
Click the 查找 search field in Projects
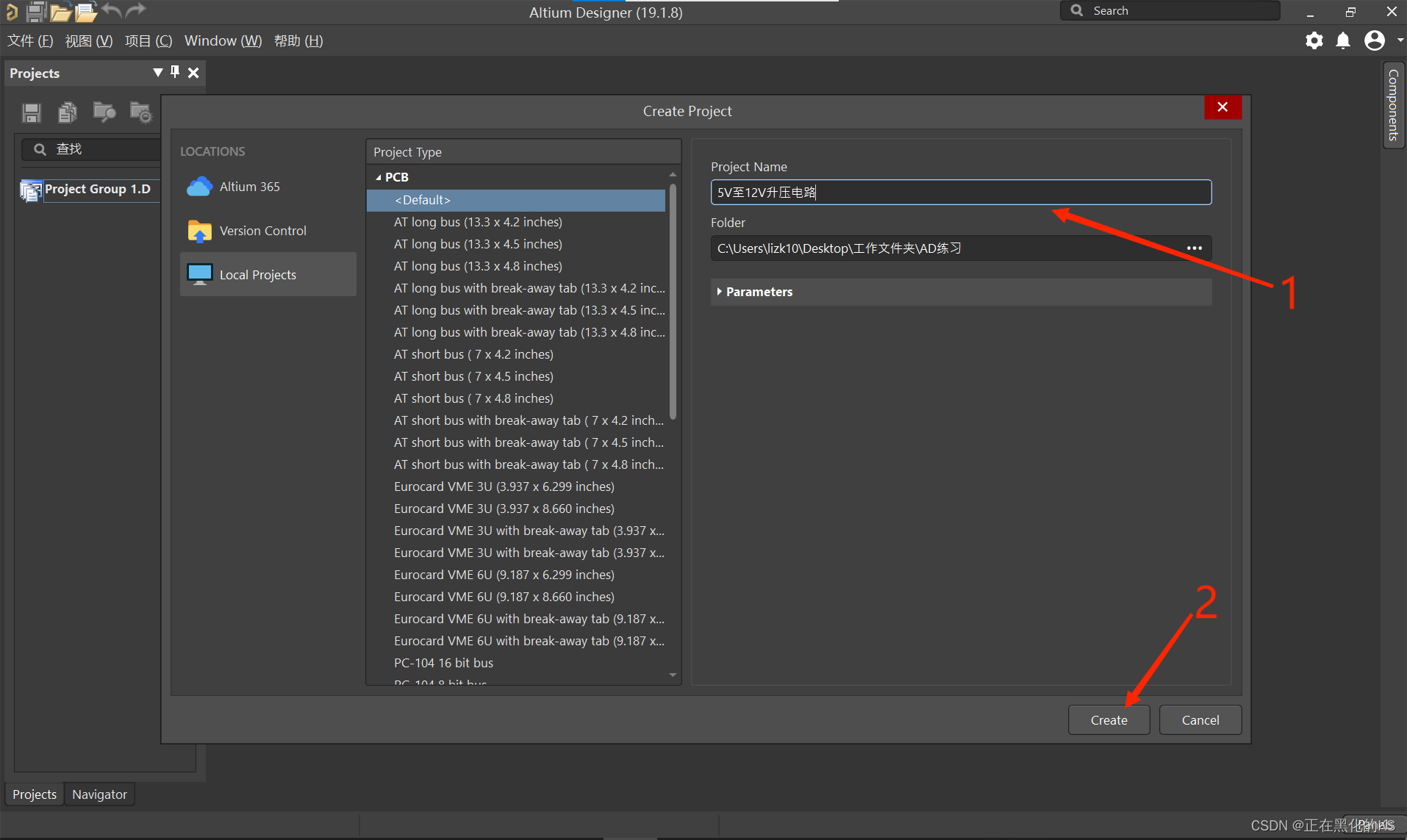pos(91,149)
